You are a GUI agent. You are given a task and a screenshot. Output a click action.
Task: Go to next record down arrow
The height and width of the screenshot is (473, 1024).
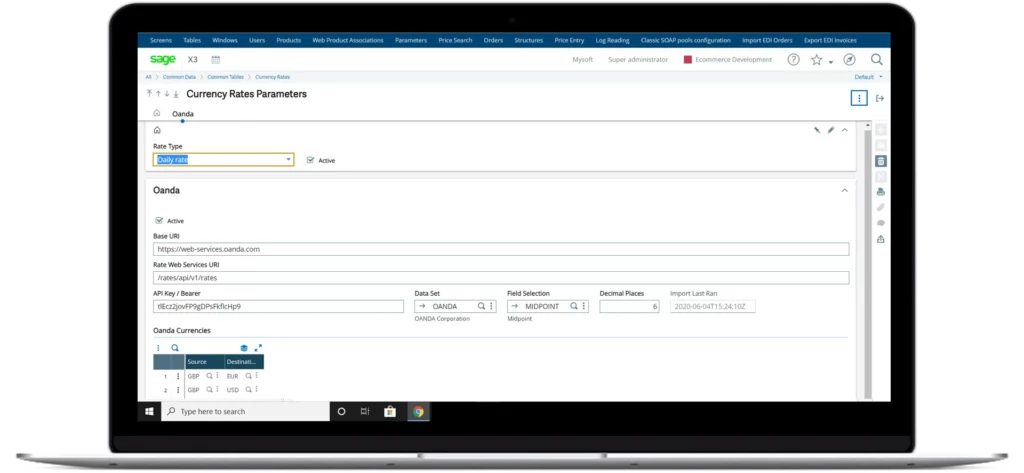point(167,94)
